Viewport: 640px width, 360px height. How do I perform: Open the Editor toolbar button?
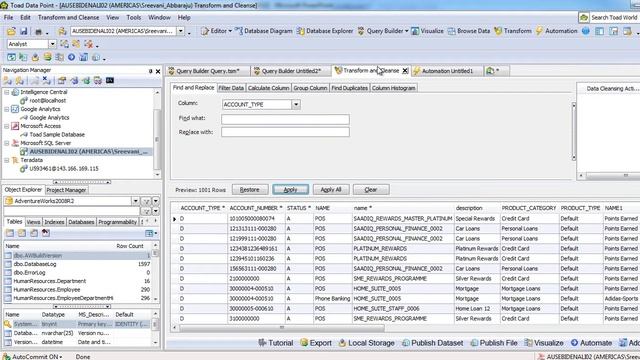(216, 31)
